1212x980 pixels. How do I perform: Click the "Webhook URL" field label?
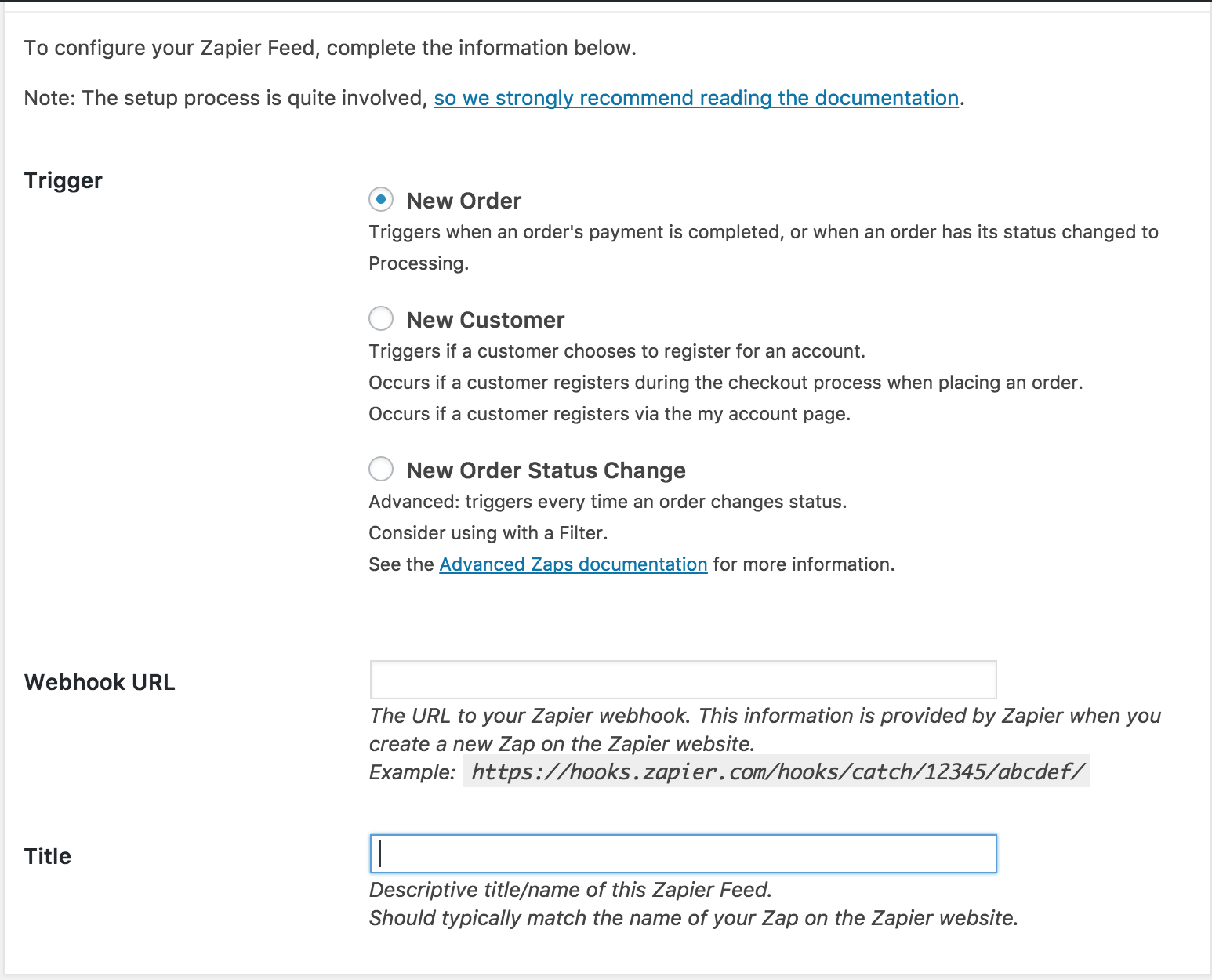tap(100, 682)
